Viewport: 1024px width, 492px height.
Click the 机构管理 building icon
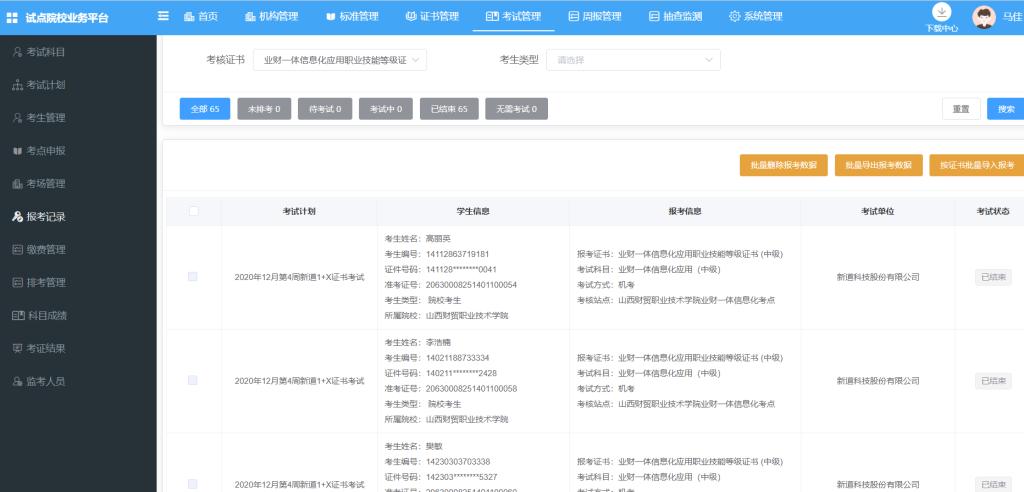(250, 17)
